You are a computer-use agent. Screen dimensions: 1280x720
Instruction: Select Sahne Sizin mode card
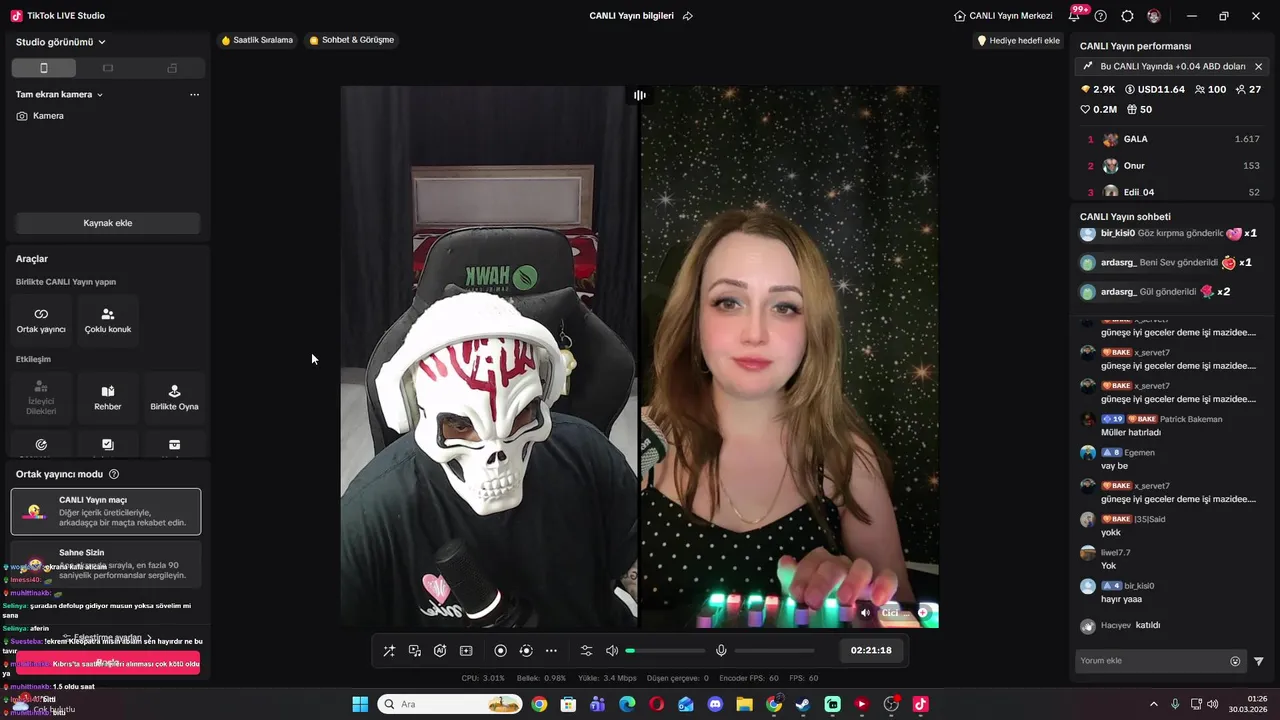(x=106, y=564)
